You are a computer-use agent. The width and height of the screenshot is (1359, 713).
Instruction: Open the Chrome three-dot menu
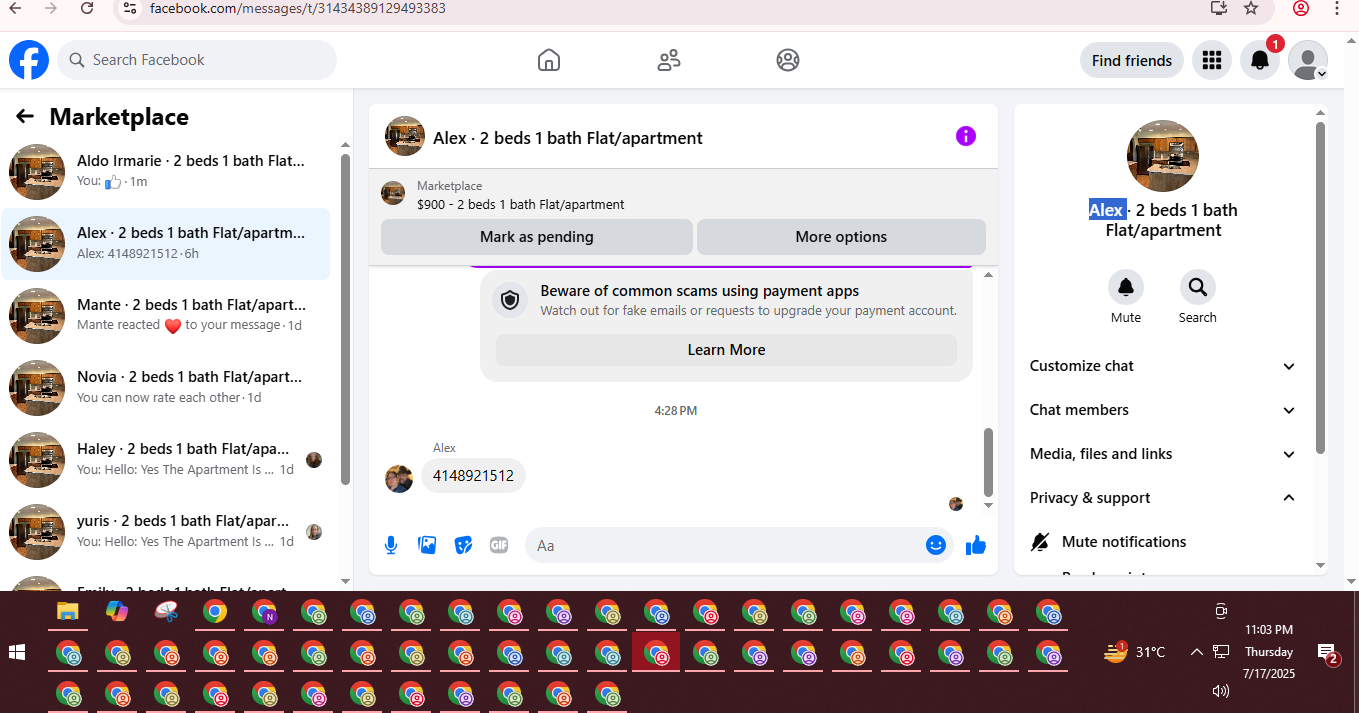(x=1337, y=8)
